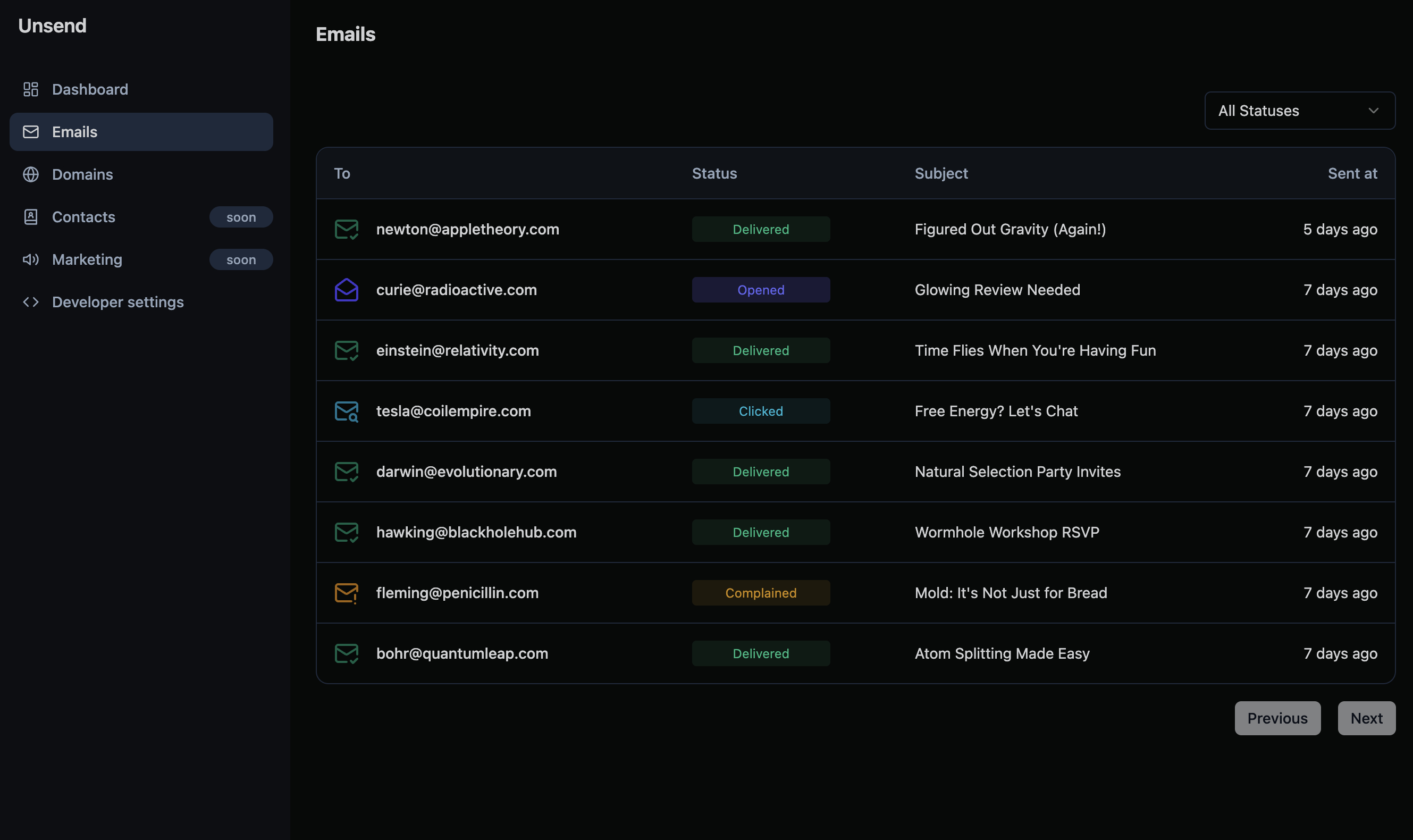Click the Unsend logo text
The image size is (1413, 840).
[52, 26]
